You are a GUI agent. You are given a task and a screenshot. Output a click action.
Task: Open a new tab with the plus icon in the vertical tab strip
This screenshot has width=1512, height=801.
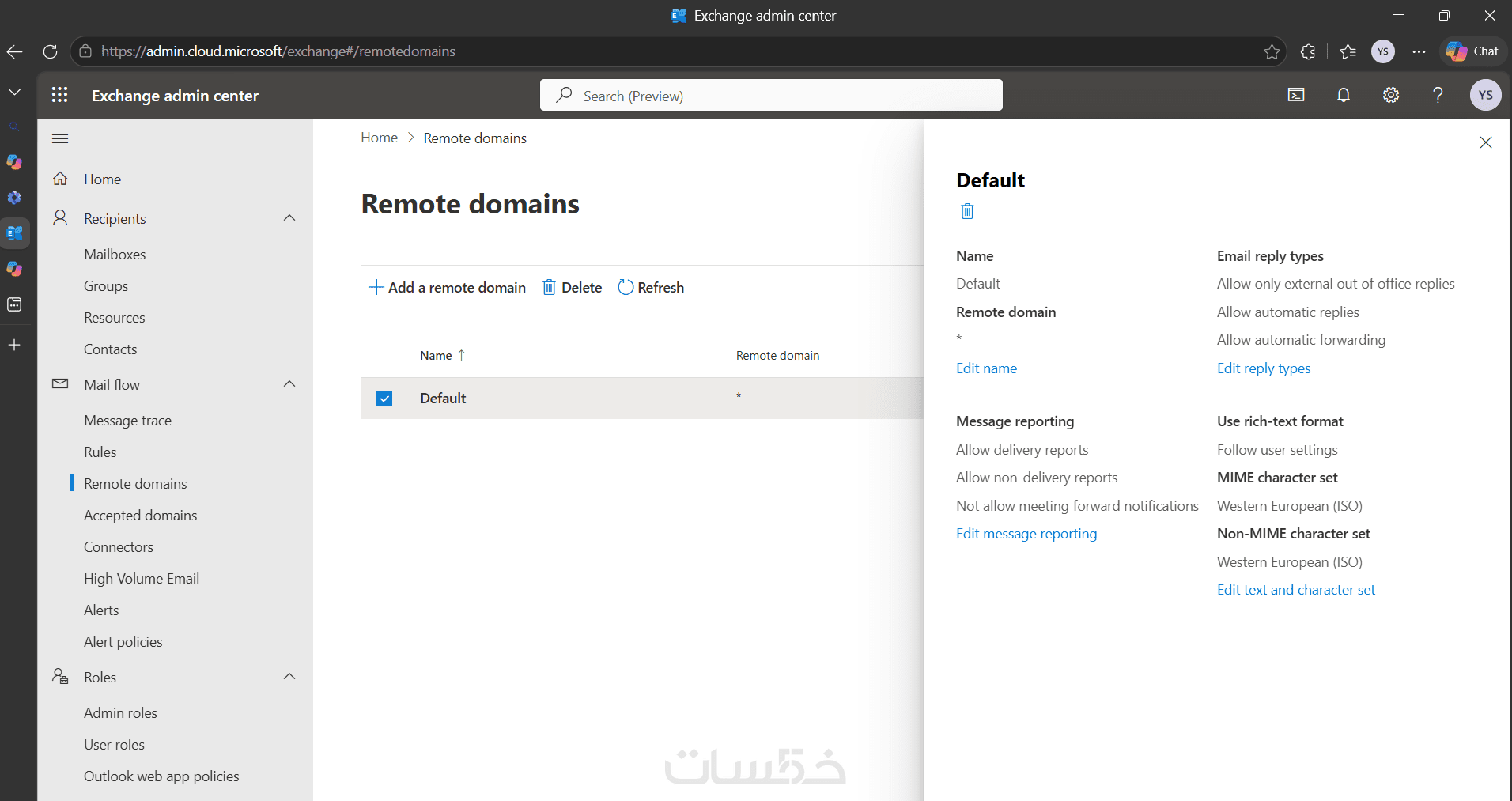14,345
